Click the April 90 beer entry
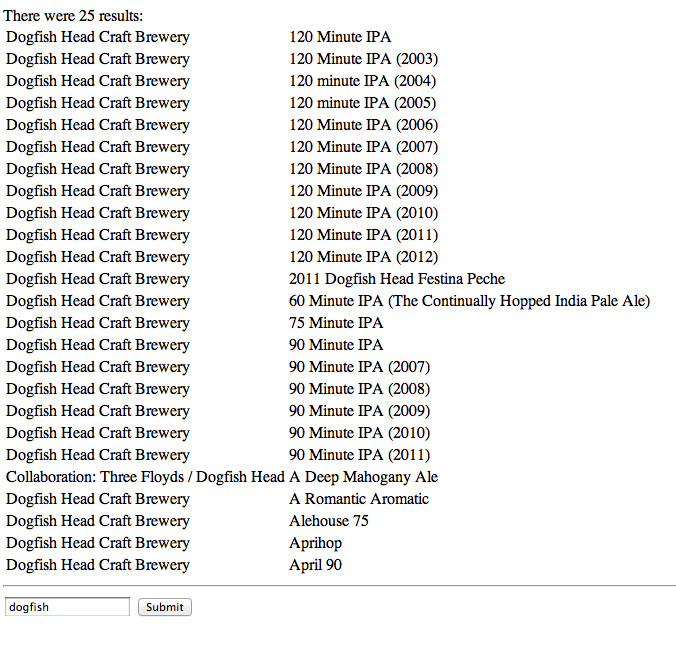The image size is (676, 661). click(x=315, y=565)
